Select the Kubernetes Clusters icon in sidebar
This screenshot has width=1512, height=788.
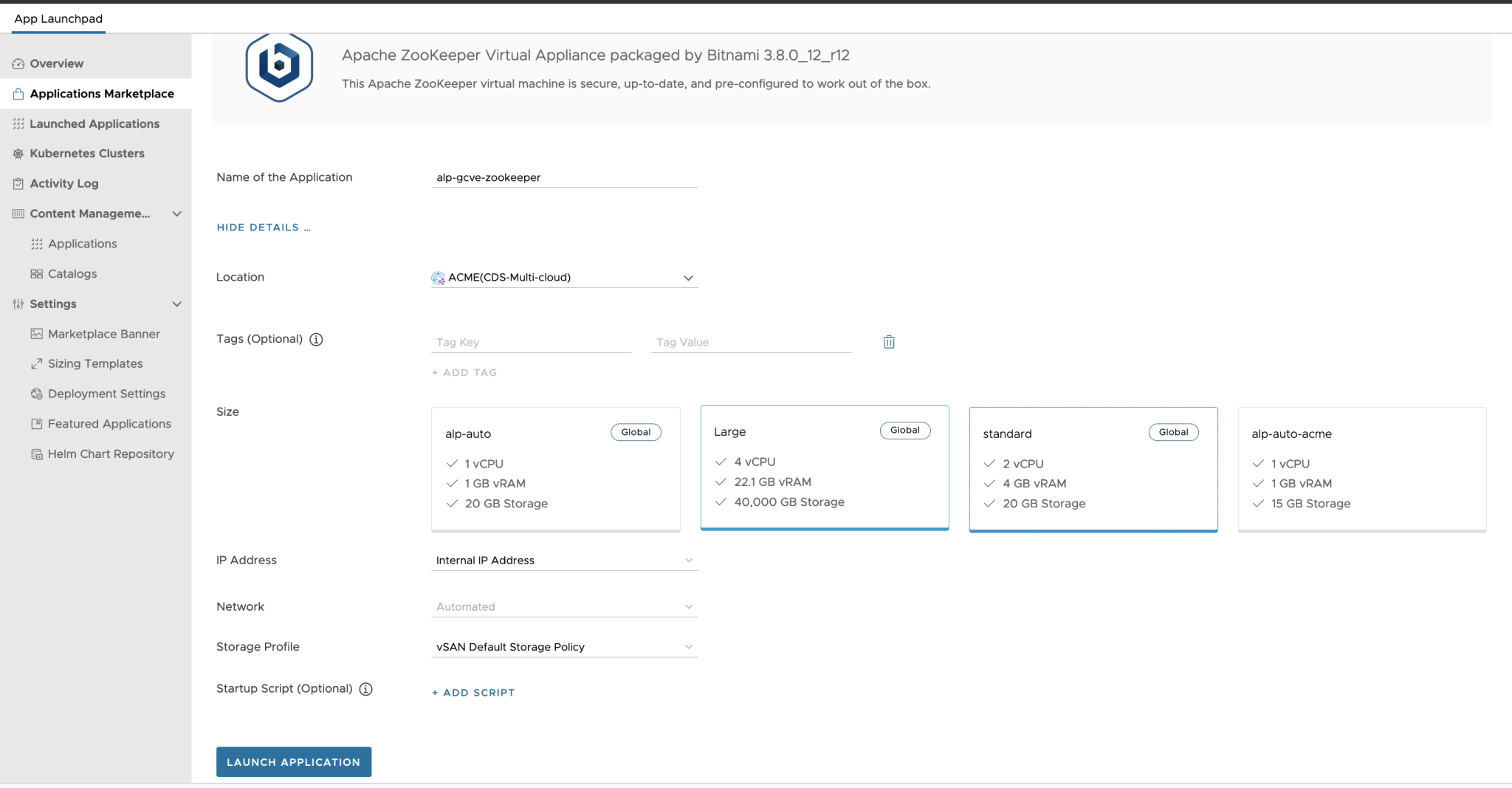point(17,153)
